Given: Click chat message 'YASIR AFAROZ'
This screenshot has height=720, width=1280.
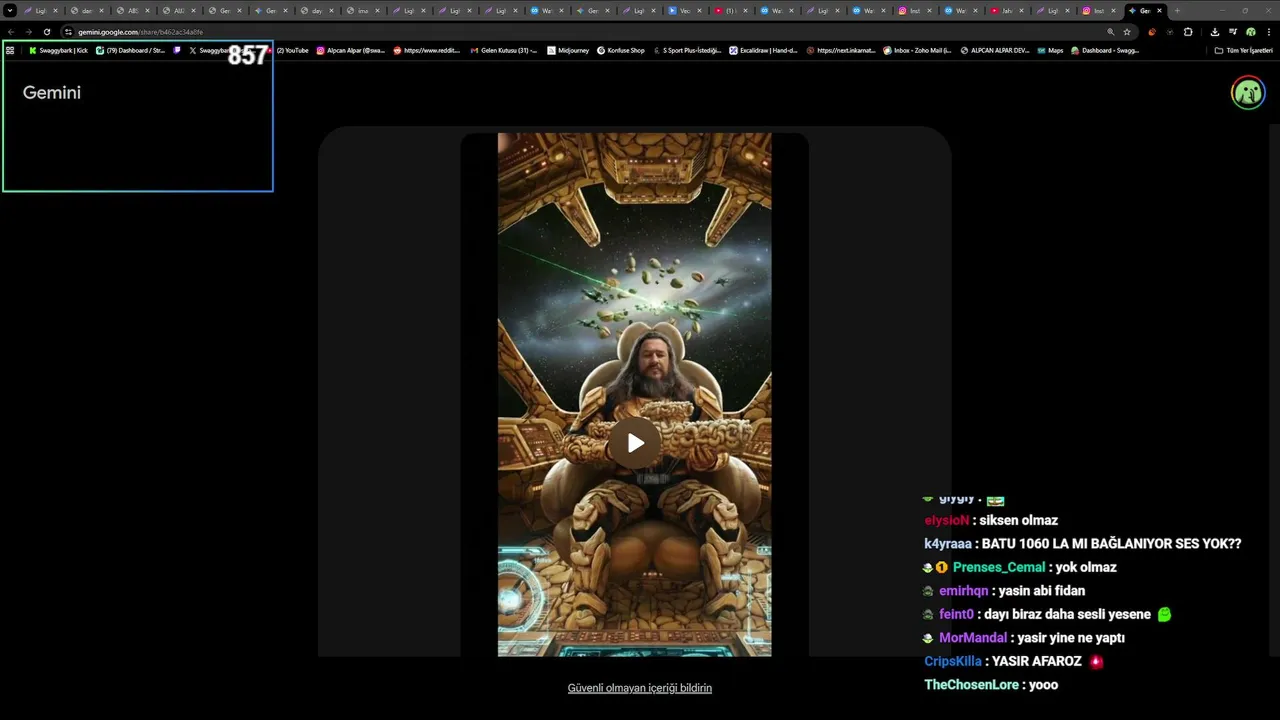Looking at the screenshot, I should (x=1037, y=662).
